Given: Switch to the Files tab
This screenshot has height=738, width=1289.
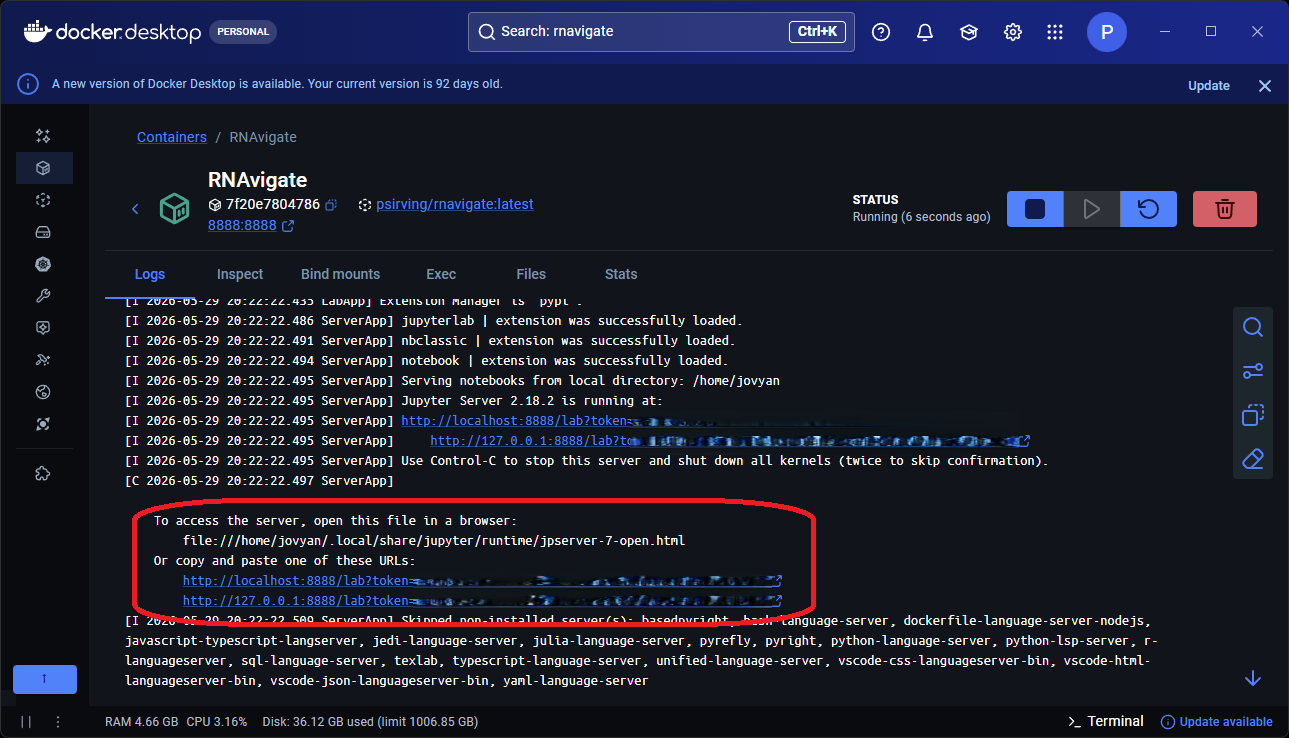Looking at the screenshot, I should (x=531, y=274).
